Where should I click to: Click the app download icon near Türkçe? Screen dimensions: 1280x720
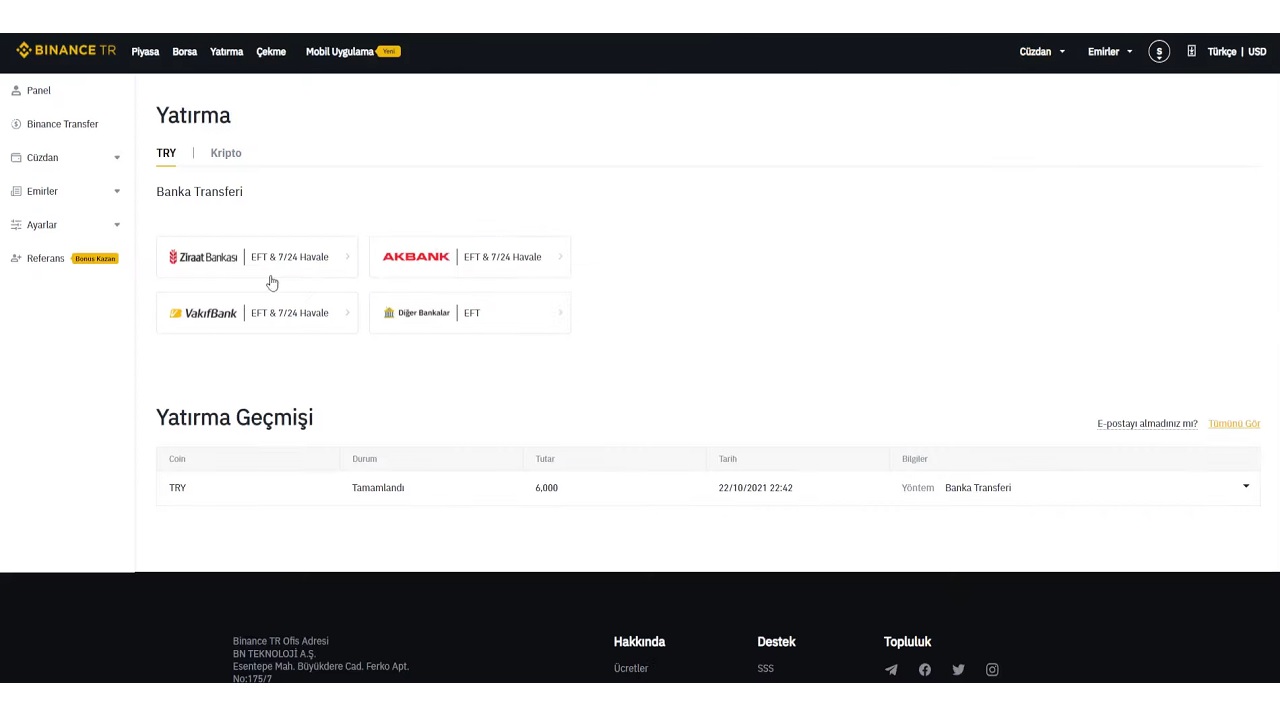1191,51
